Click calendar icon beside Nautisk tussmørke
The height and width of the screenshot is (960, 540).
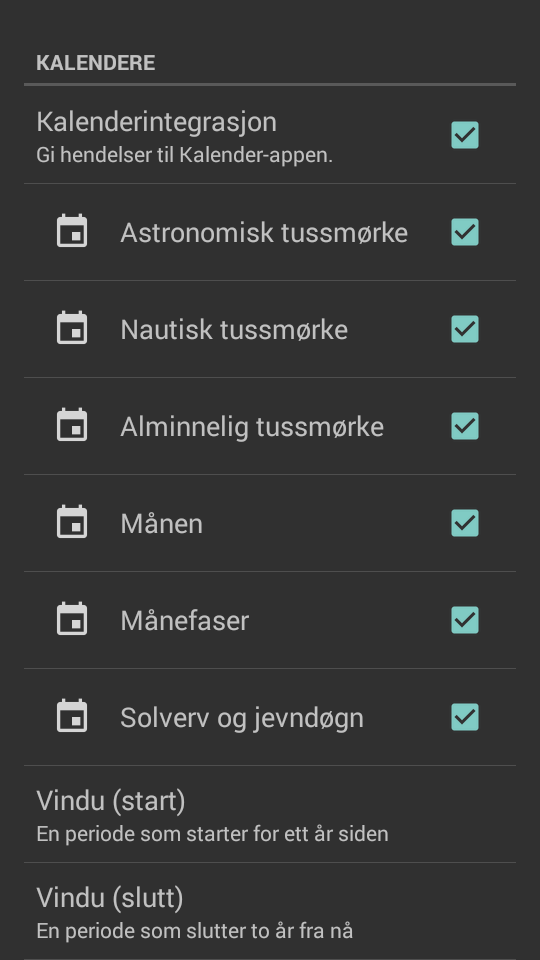tap(72, 328)
